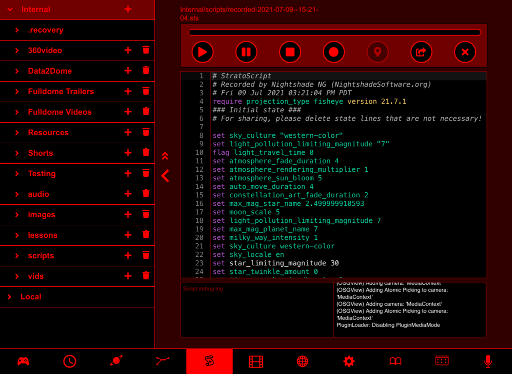Collapse the Internal tree chevron
512x374 pixels.
[10, 9]
